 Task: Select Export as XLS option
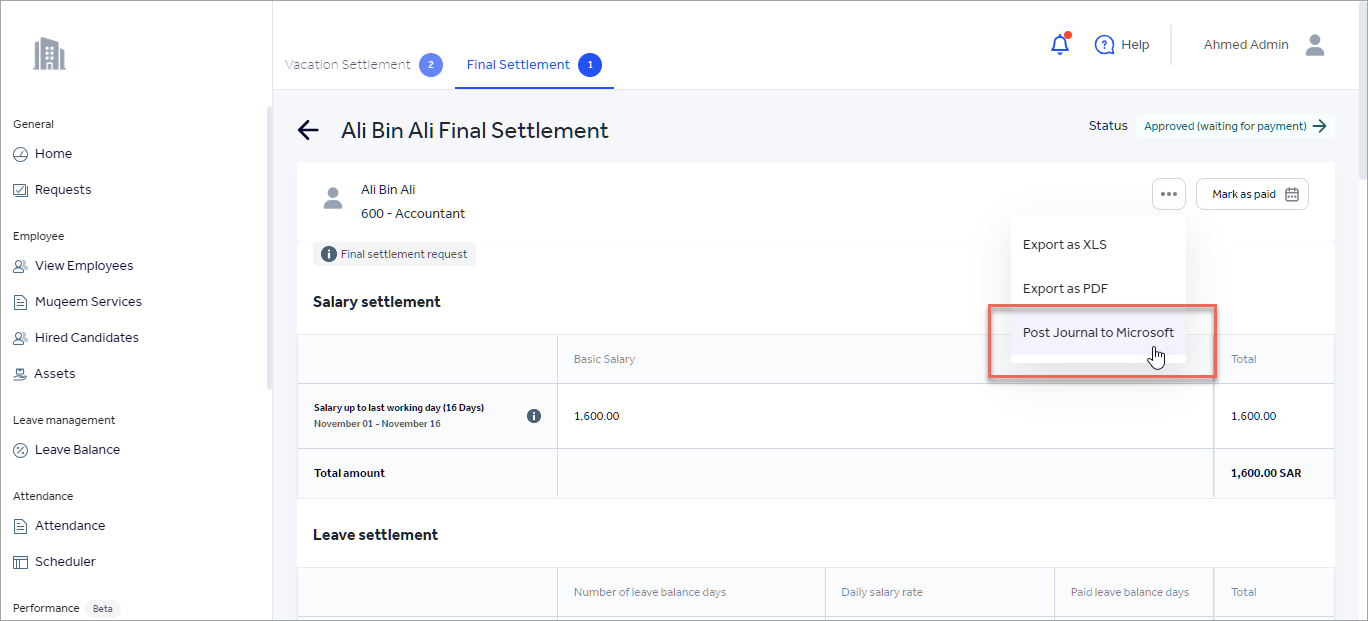(1064, 245)
